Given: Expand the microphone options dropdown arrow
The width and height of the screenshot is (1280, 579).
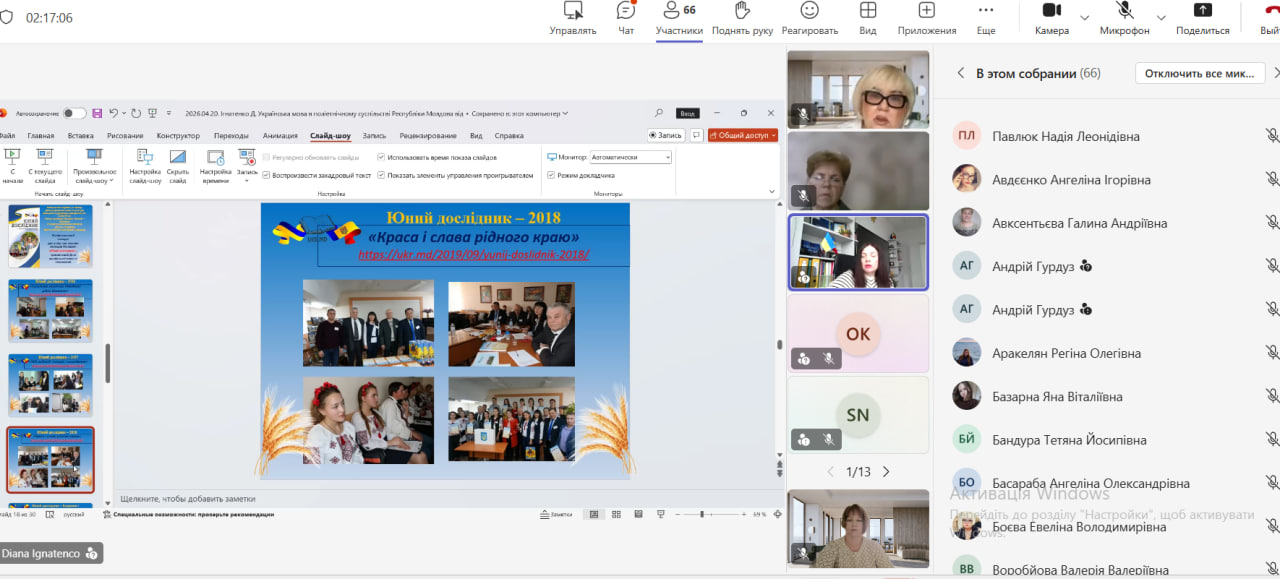Looking at the screenshot, I should pyautogui.click(x=1161, y=18).
